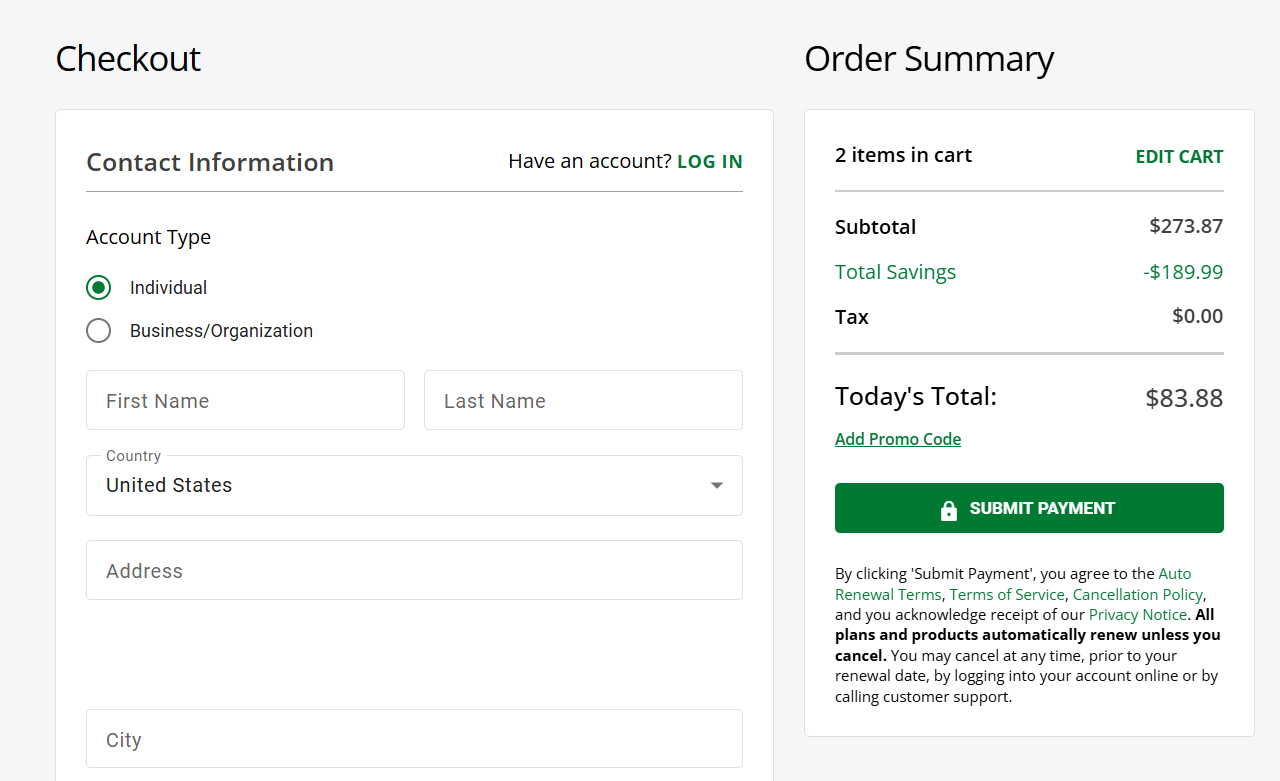The image size is (1280, 781).
Task: Click the Contact Information heading
Action: [x=210, y=162]
